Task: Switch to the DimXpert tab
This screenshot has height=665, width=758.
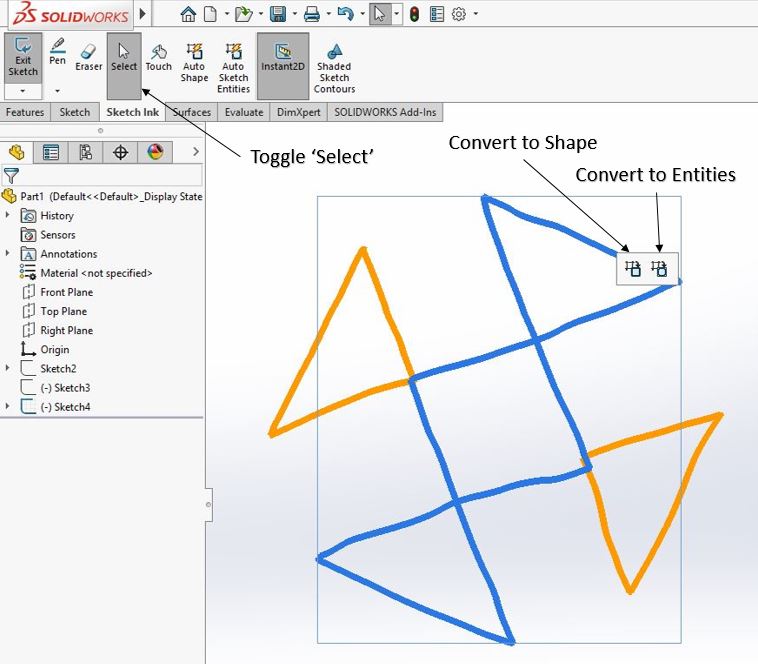Action: tap(299, 112)
